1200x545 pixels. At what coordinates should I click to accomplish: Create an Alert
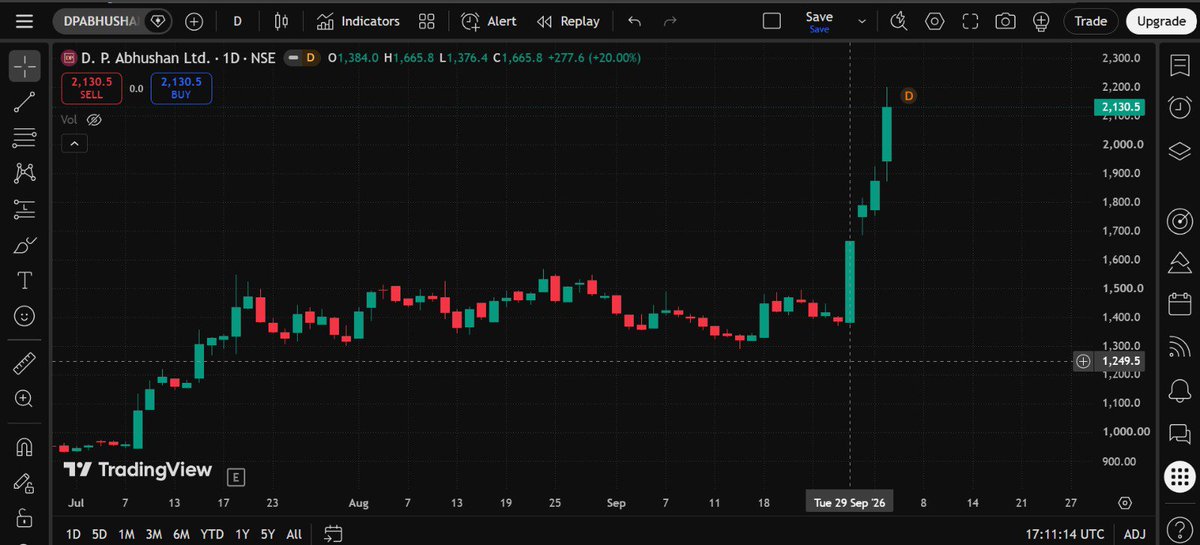point(489,21)
